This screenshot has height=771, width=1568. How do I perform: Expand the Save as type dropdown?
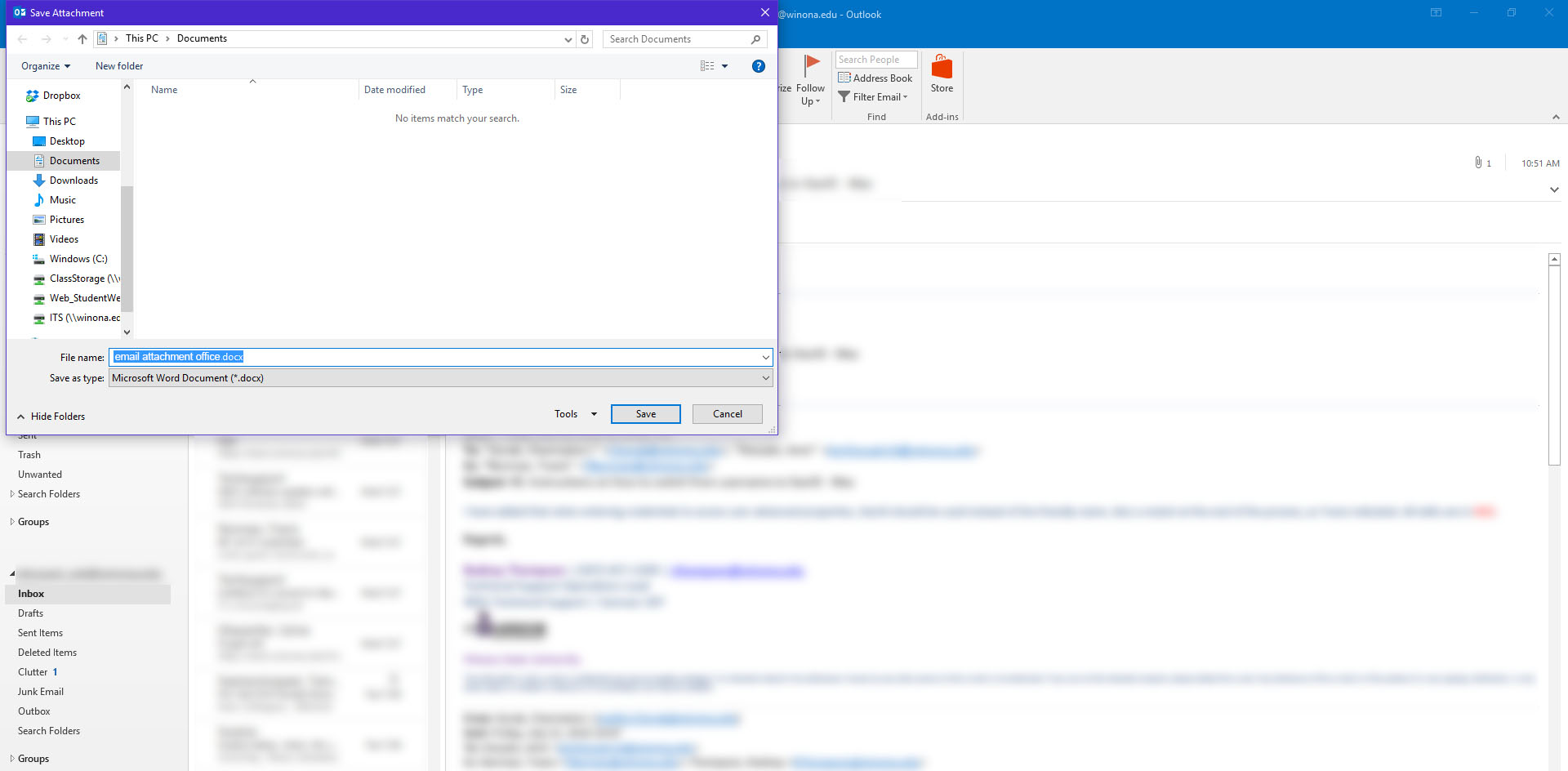(x=765, y=378)
